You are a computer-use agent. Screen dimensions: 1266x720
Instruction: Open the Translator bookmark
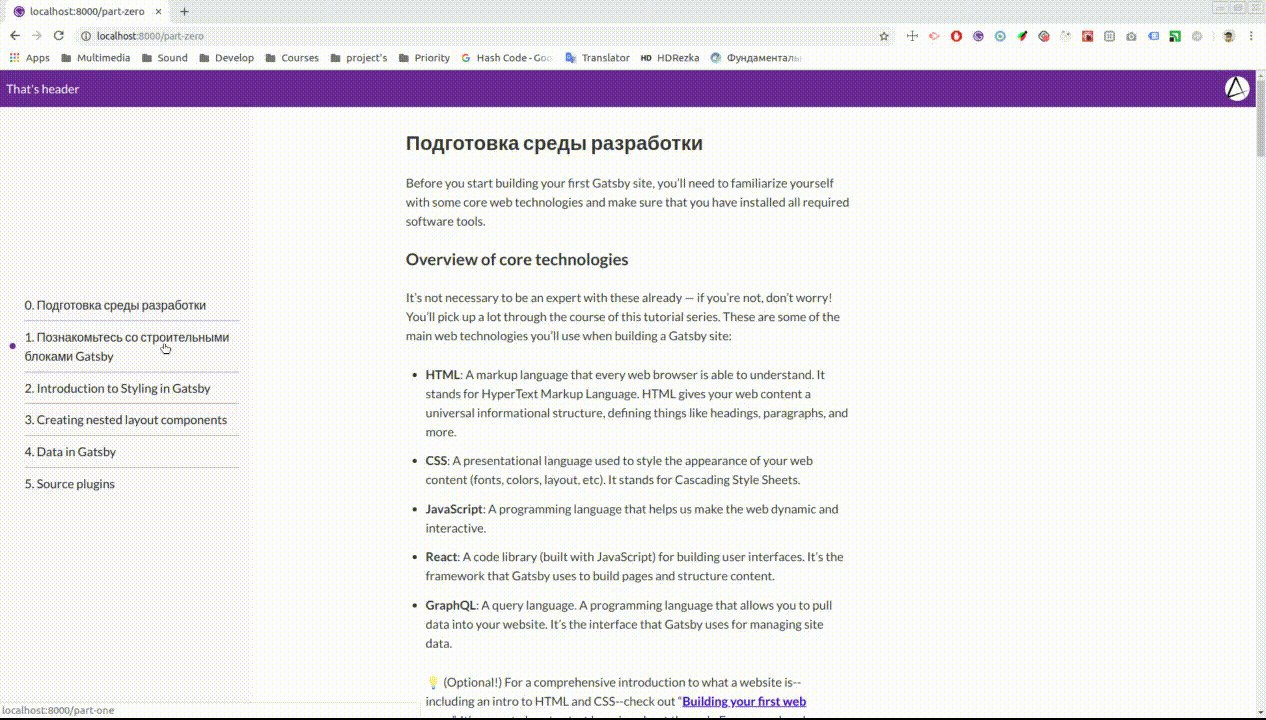(597, 58)
